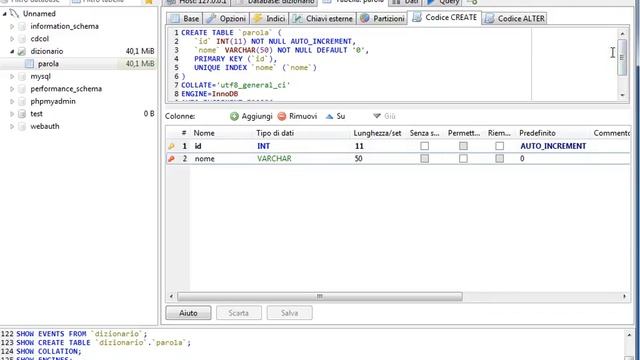This screenshot has height=360, width=640.
Task: Open the Indici tab
Action: pyautogui.click(x=269, y=18)
